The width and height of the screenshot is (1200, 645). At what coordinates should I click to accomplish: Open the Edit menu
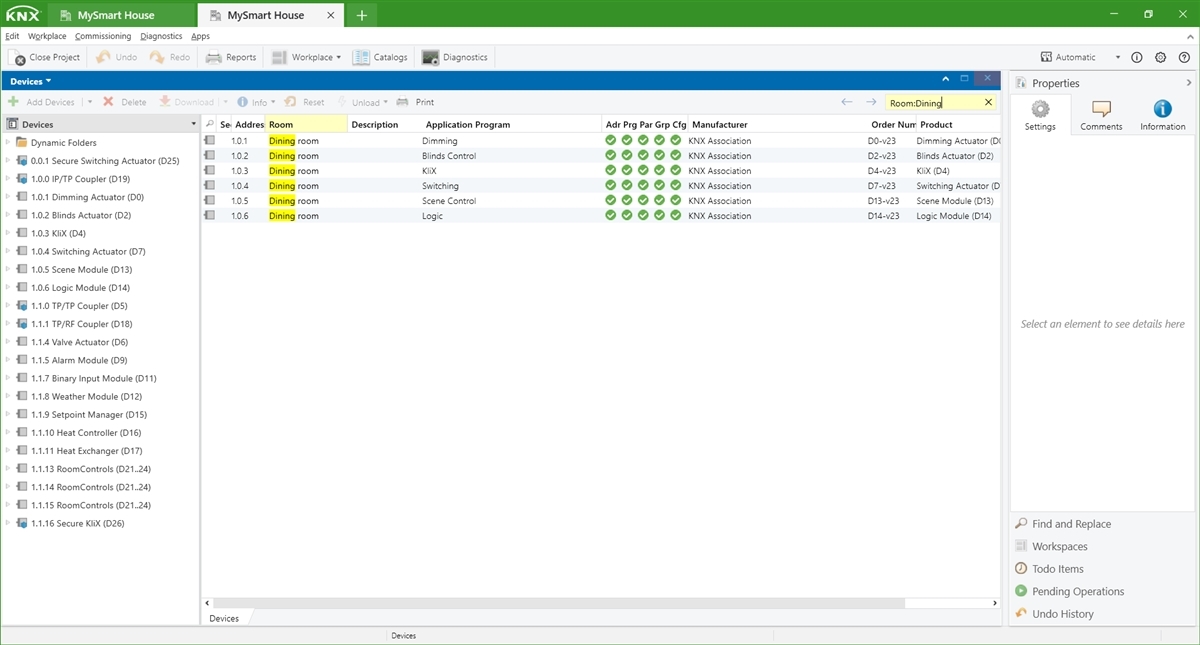click(x=12, y=36)
